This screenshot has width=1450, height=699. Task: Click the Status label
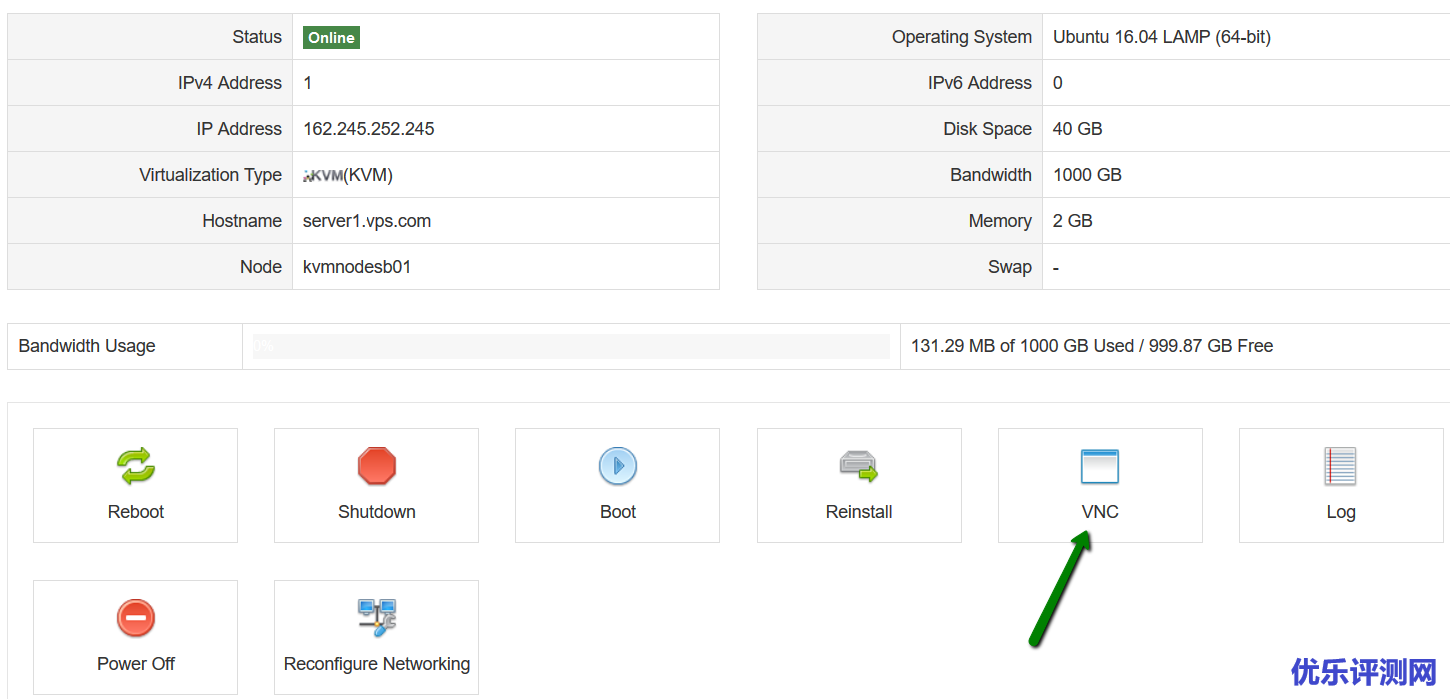point(257,37)
